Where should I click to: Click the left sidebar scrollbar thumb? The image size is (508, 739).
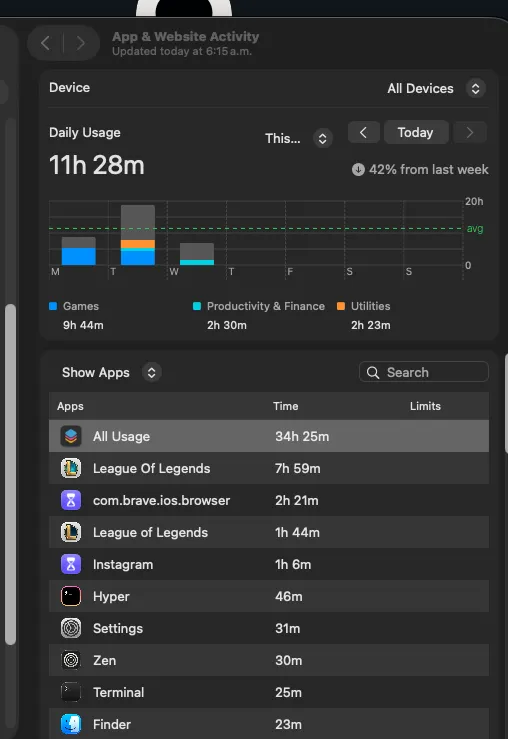(10, 474)
